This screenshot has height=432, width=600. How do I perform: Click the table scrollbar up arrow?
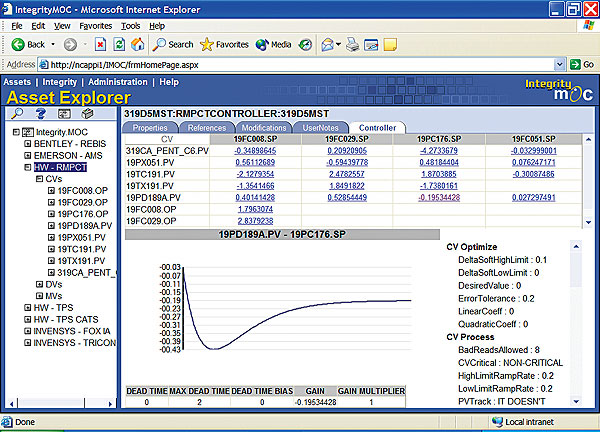(x=589, y=139)
